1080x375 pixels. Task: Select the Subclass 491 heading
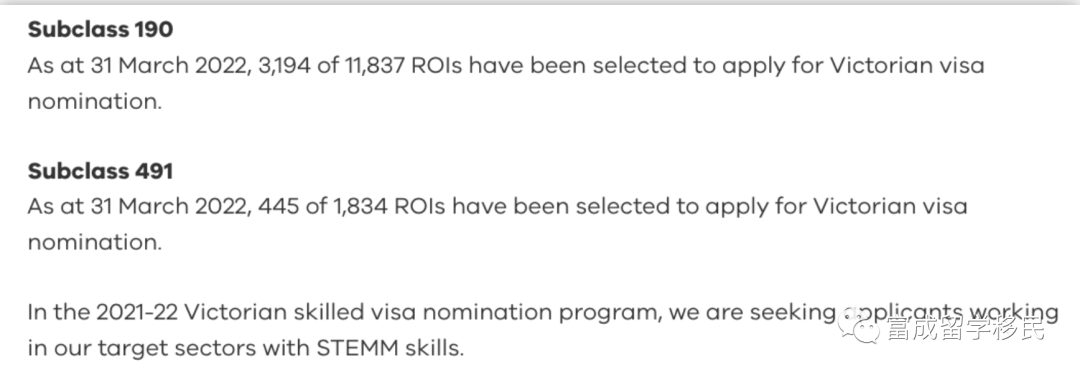100,171
